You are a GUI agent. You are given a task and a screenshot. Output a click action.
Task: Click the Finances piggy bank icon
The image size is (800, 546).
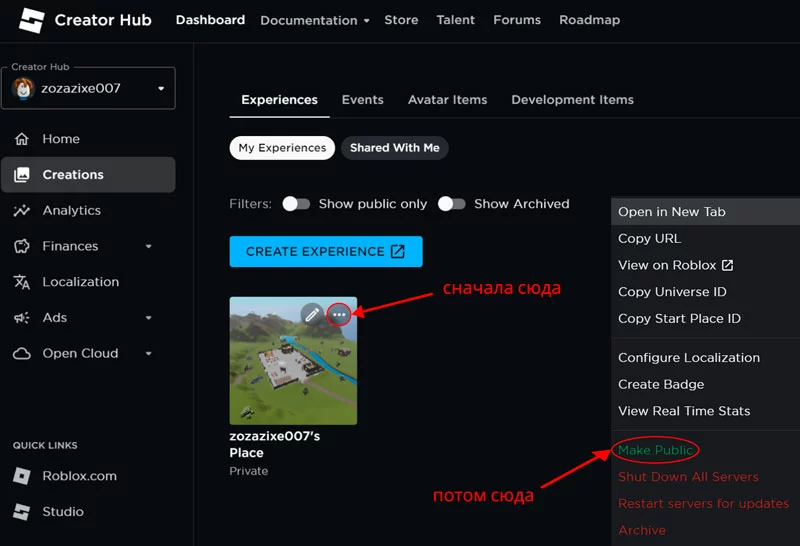tap(22, 246)
